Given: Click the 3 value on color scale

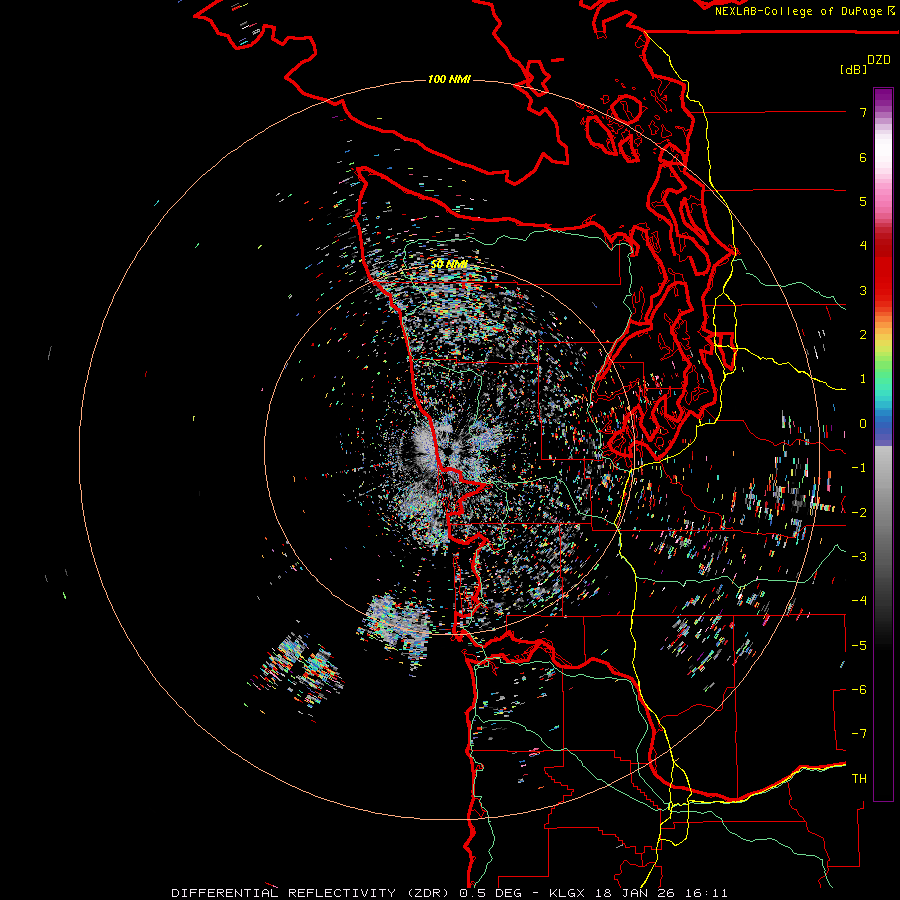Looking at the screenshot, I should tap(863, 290).
